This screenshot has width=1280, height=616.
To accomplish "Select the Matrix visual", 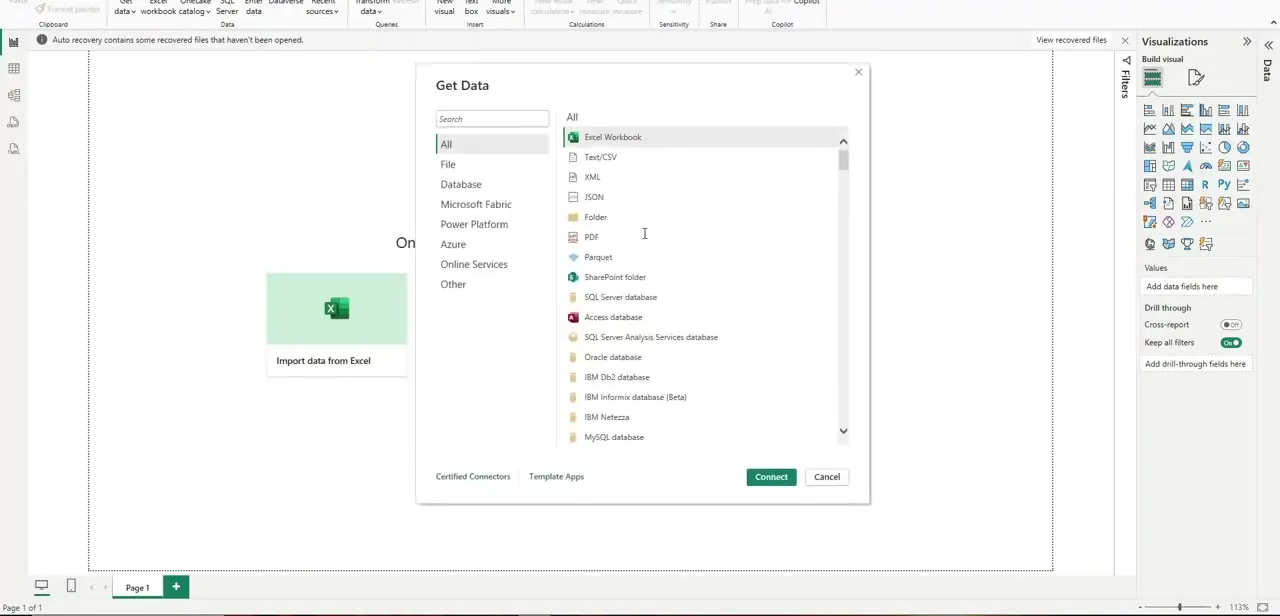I will click(1187, 185).
